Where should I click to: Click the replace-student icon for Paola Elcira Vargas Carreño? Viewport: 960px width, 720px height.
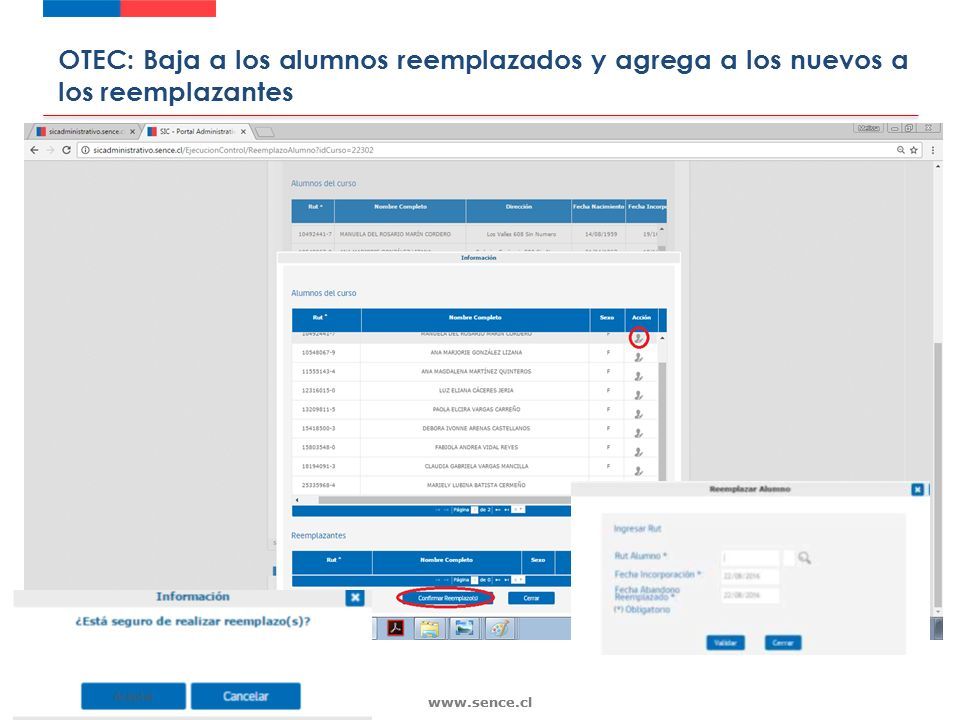639,414
